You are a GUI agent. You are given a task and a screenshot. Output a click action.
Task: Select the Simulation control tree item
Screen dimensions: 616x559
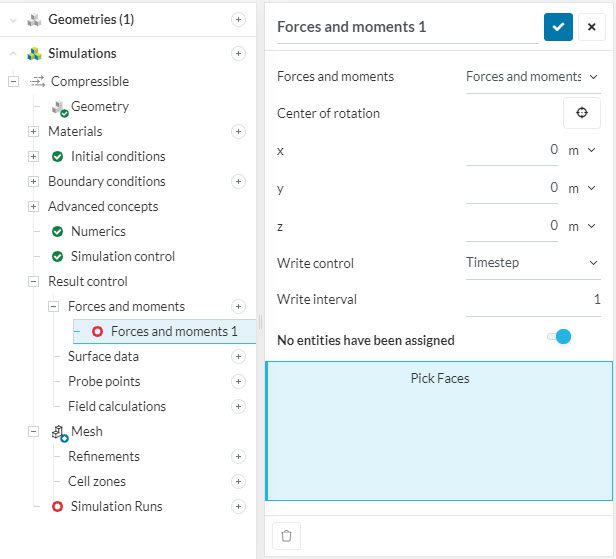(x=122, y=256)
